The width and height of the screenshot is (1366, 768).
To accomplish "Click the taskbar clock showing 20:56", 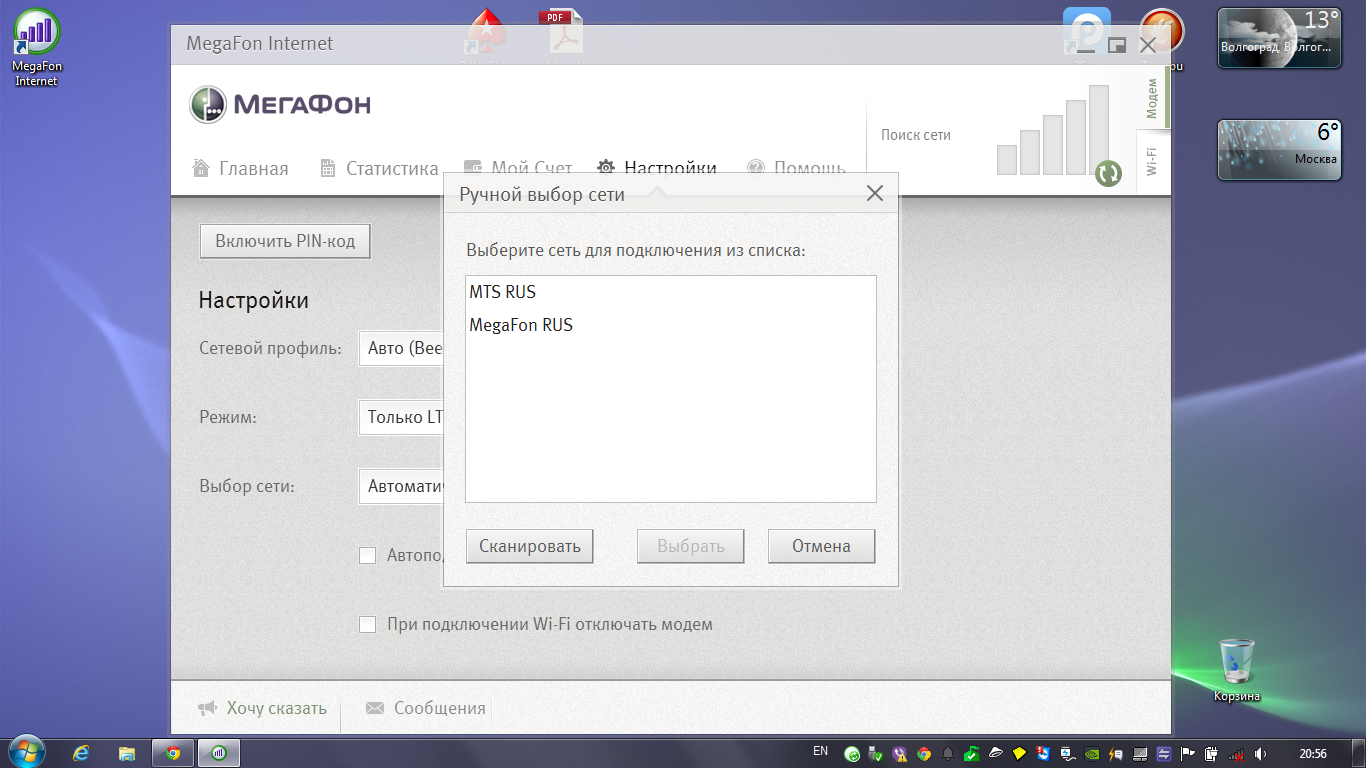I will (1313, 754).
